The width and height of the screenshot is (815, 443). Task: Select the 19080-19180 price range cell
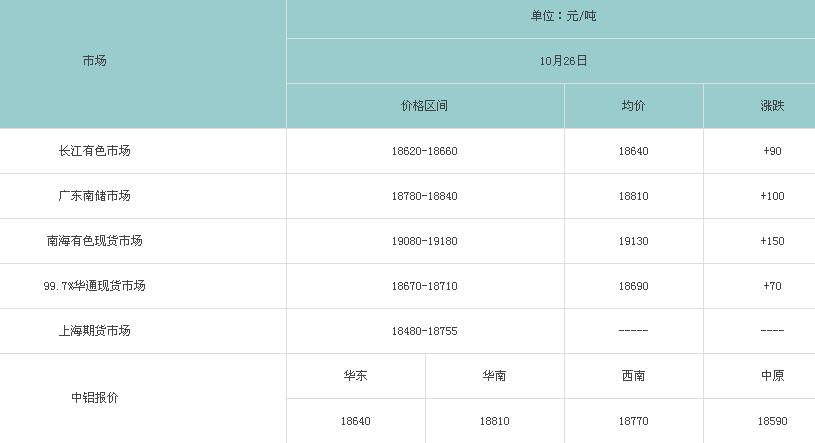[x=424, y=241]
